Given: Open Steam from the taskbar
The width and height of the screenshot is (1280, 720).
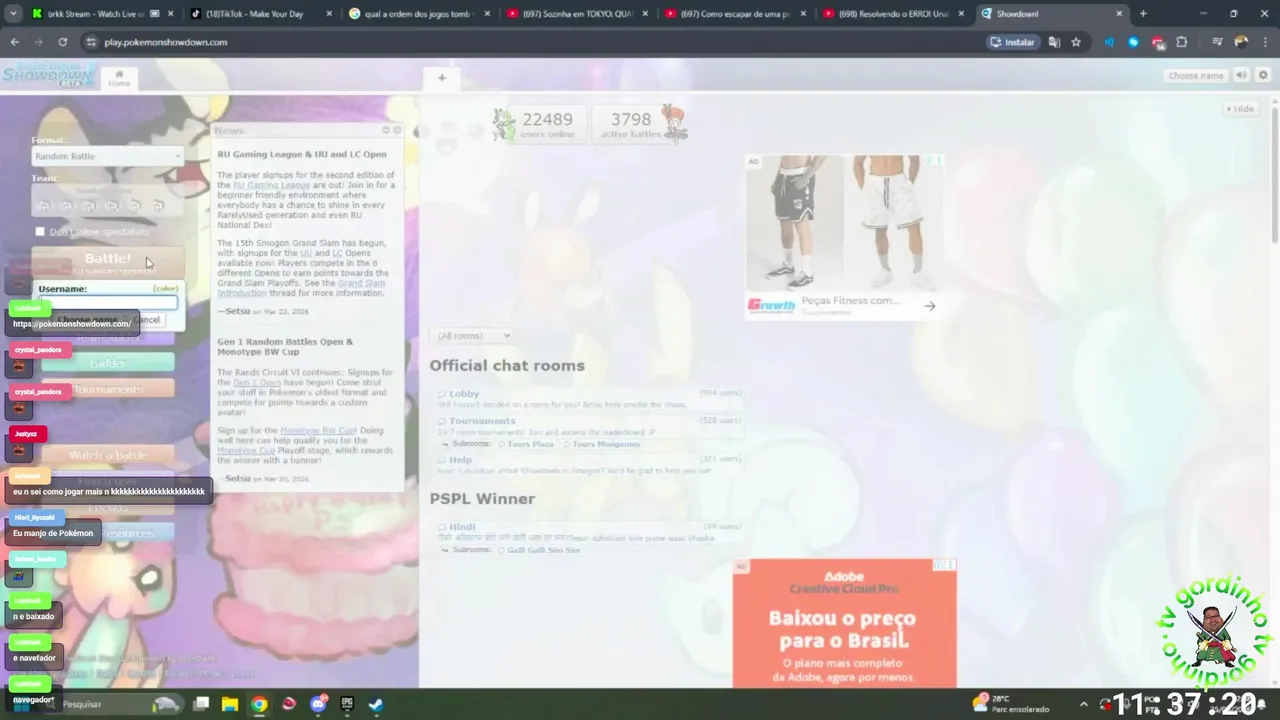Looking at the screenshot, I should [376, 704].
